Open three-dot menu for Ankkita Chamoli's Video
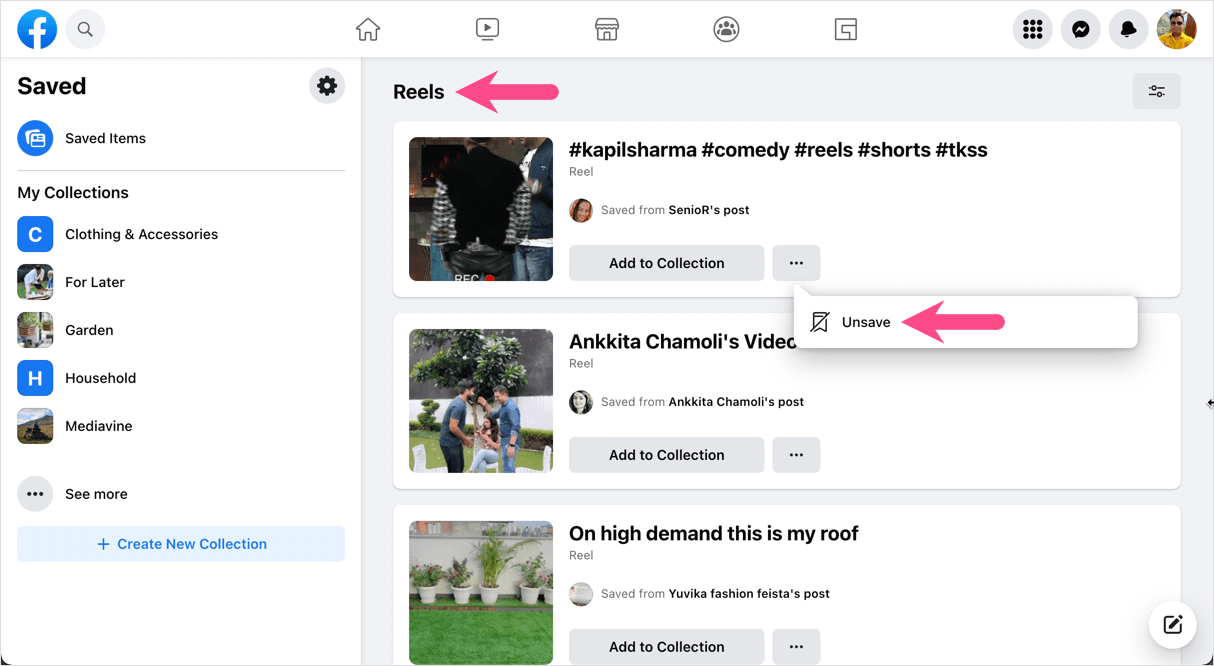The image size is (1214, 666). (796, 455)
